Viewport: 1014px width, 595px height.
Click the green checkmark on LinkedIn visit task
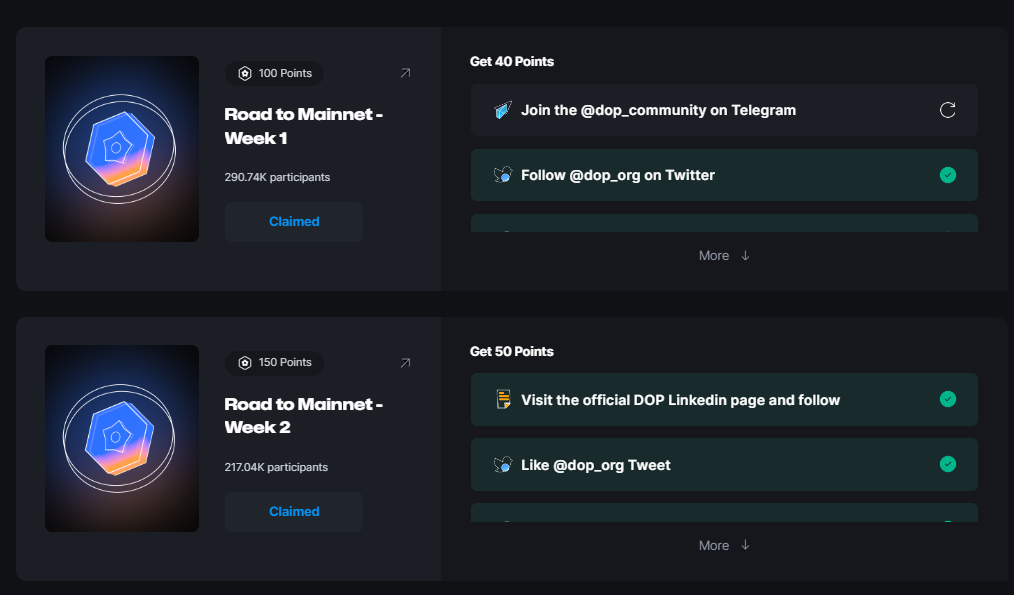[x=947, y=399]
